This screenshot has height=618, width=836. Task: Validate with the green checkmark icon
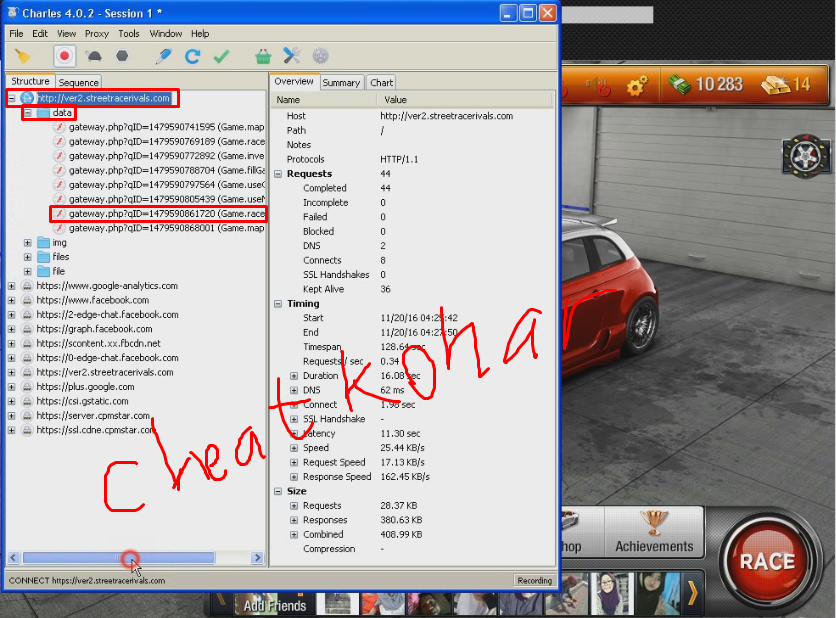[x=221, y=56]
